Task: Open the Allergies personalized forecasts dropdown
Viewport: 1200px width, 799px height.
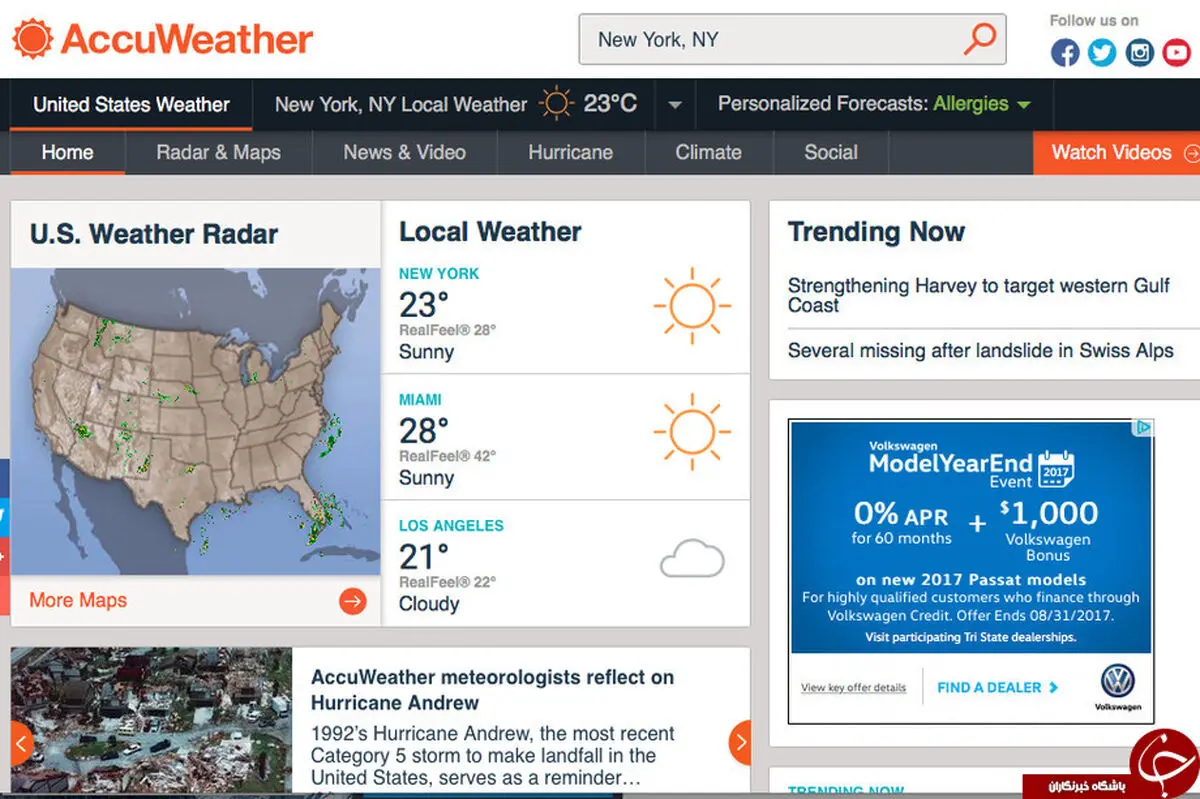Action: click(982, 104)
